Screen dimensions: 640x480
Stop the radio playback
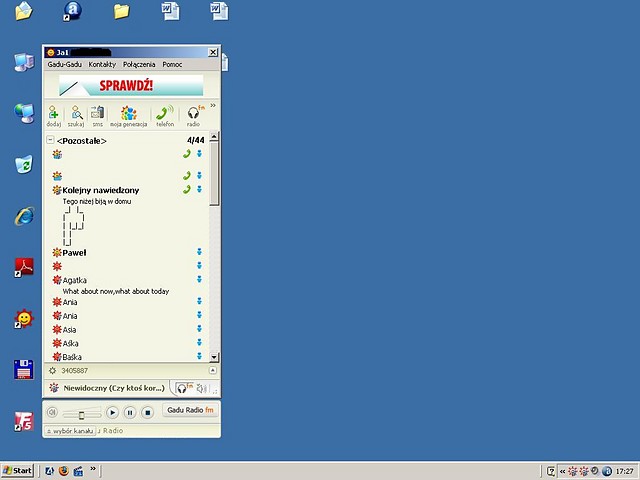pos(148,413)
